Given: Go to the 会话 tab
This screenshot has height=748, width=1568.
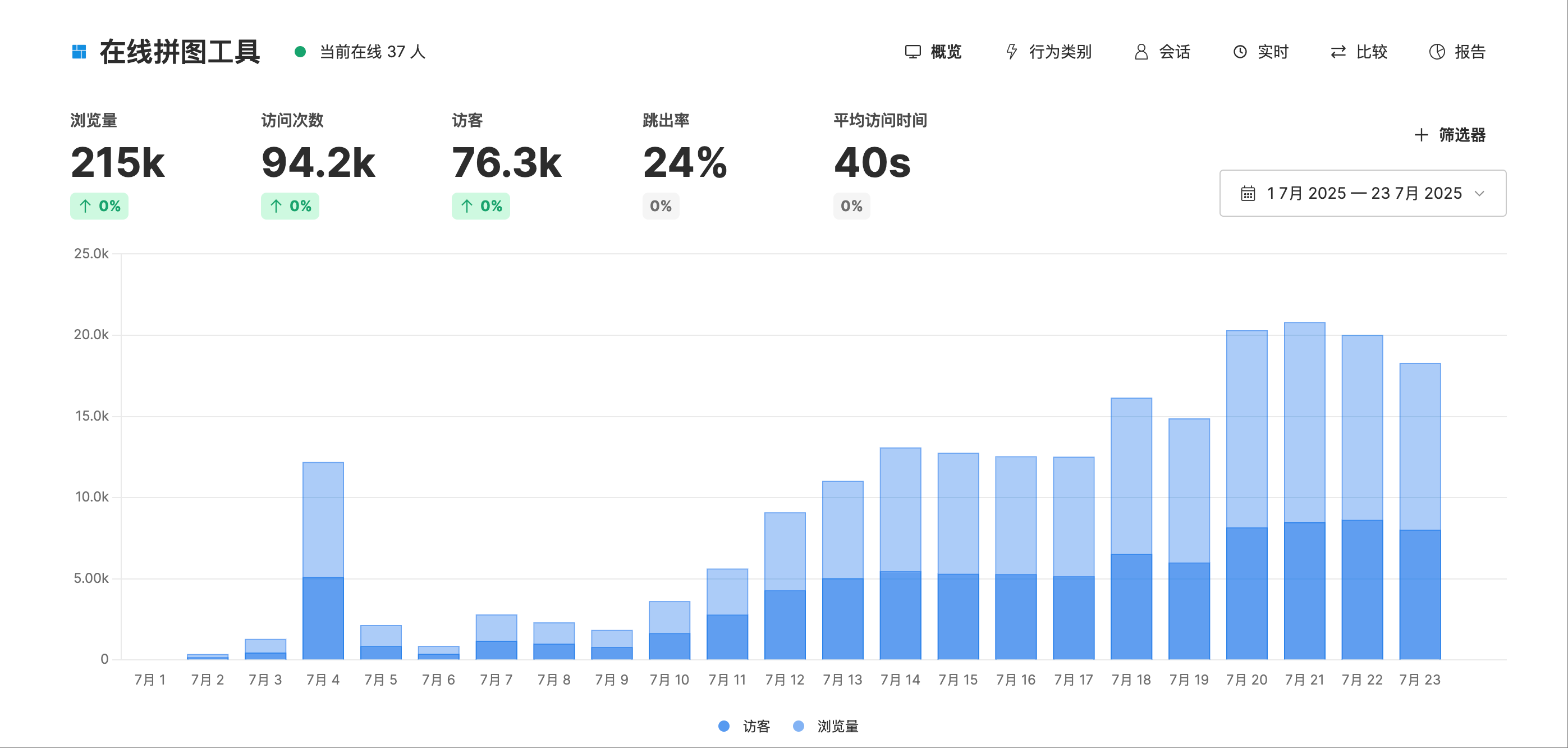Looking at the screenshot, I should [1163, 52].
